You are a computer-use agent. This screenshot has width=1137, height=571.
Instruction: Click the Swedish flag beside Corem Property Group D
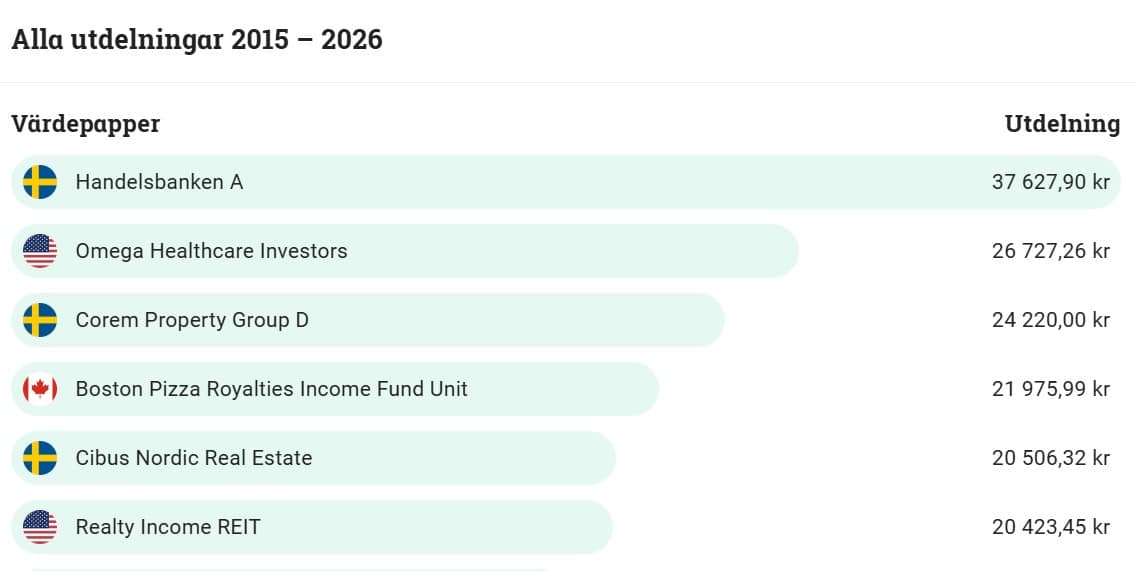(40, 320)
